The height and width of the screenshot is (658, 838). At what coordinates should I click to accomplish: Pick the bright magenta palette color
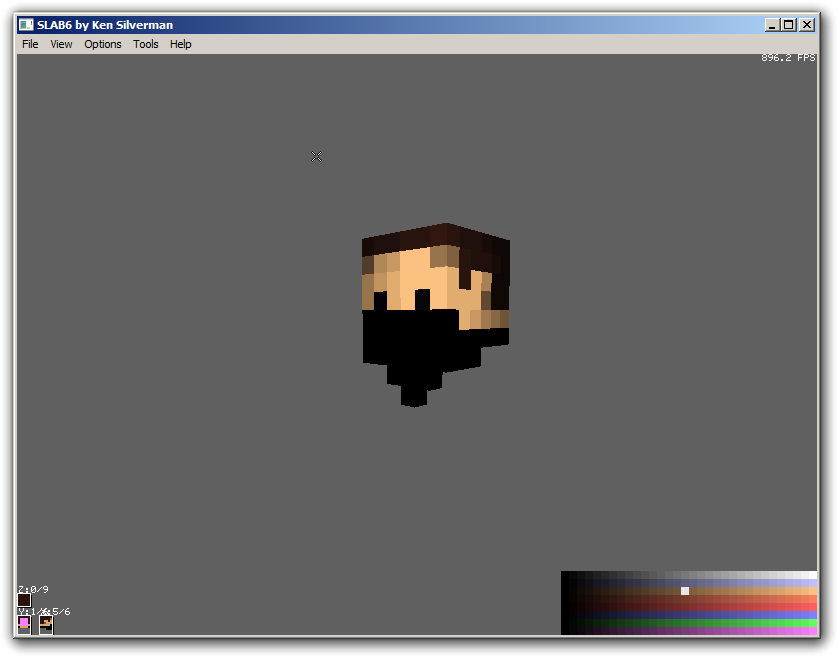[813, 631]
